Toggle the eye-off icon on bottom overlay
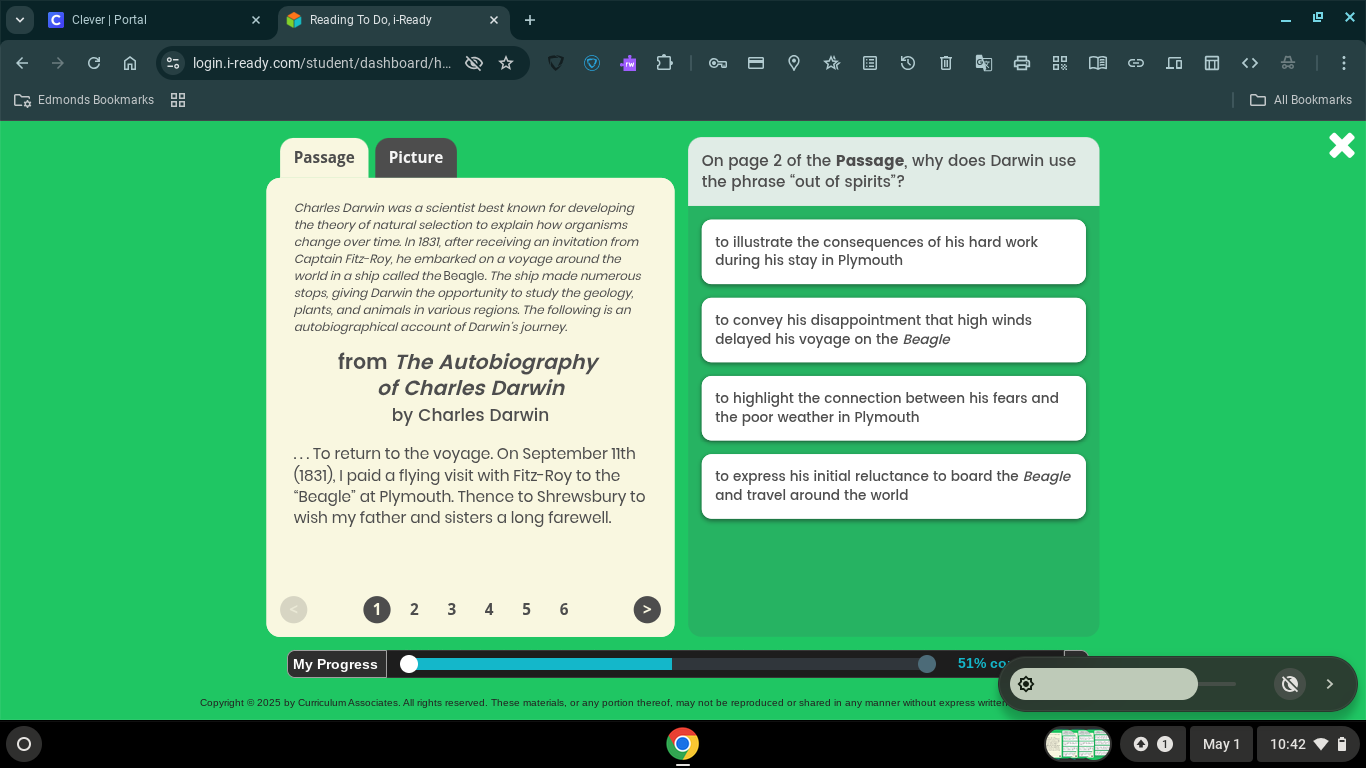This screenshot has width=1366, height=768. click(1289, 684)
